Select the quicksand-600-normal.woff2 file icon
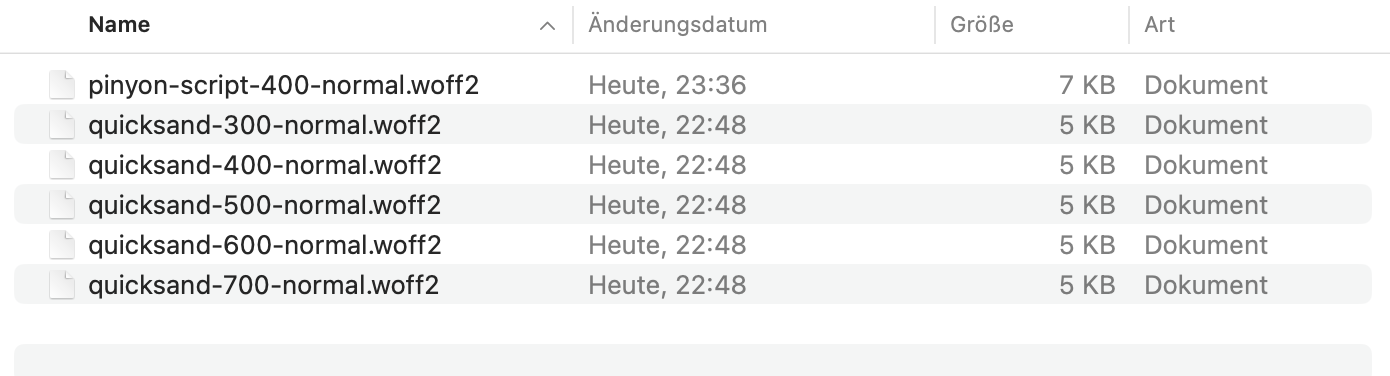The image size is (1390, 376). pyautogui.click(x=63, y=245)
